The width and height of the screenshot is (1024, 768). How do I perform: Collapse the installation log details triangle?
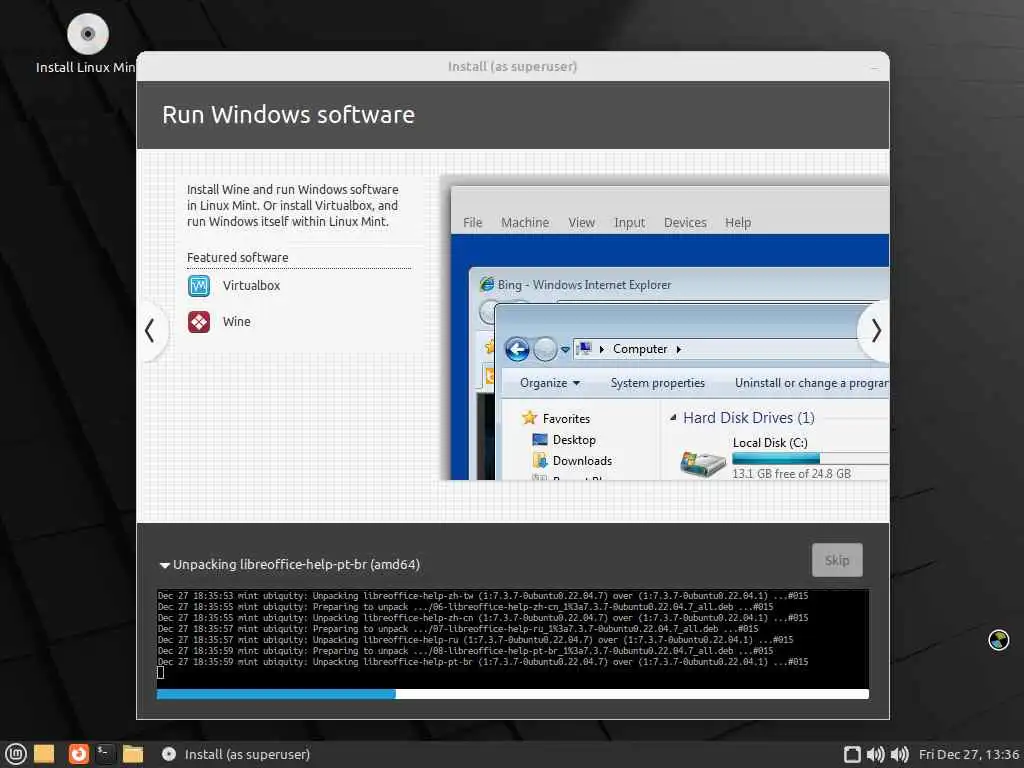pyautogui.click(x=165, y=566)
